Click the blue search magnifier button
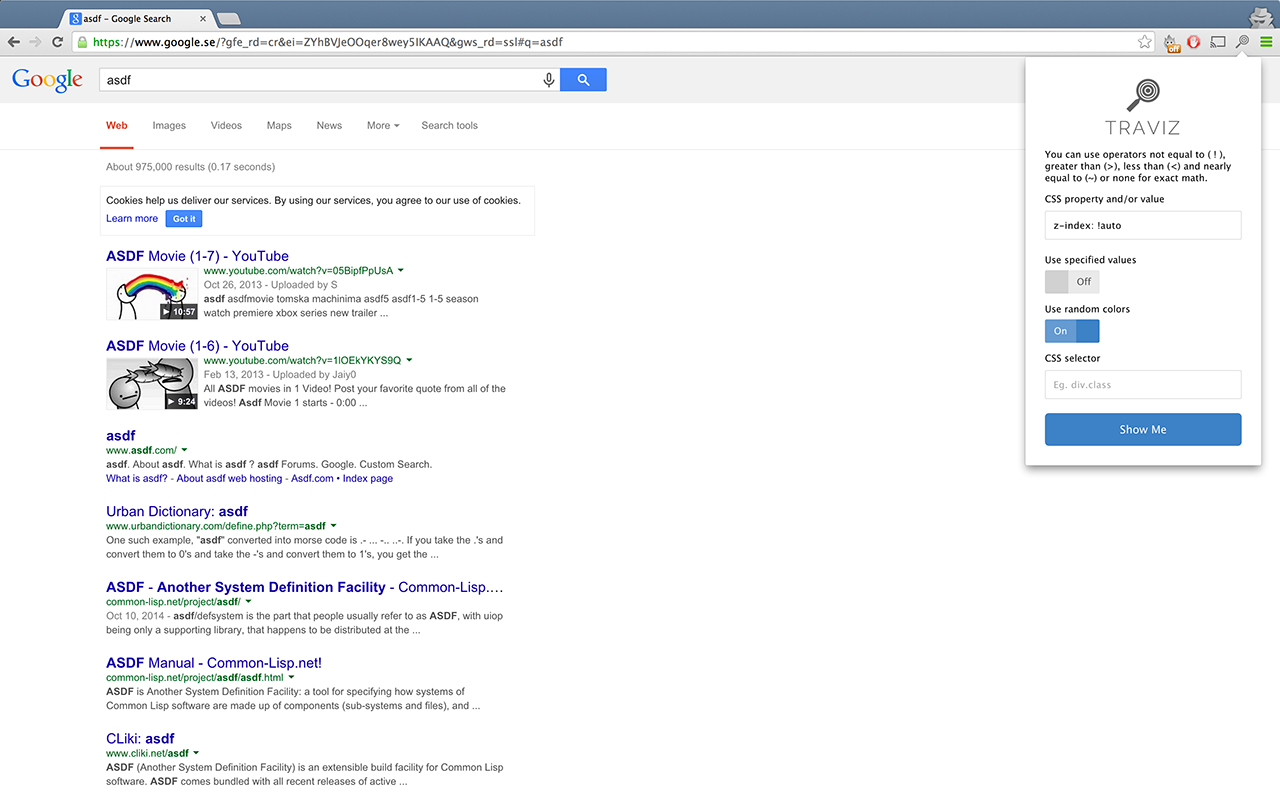 (583, 79)
